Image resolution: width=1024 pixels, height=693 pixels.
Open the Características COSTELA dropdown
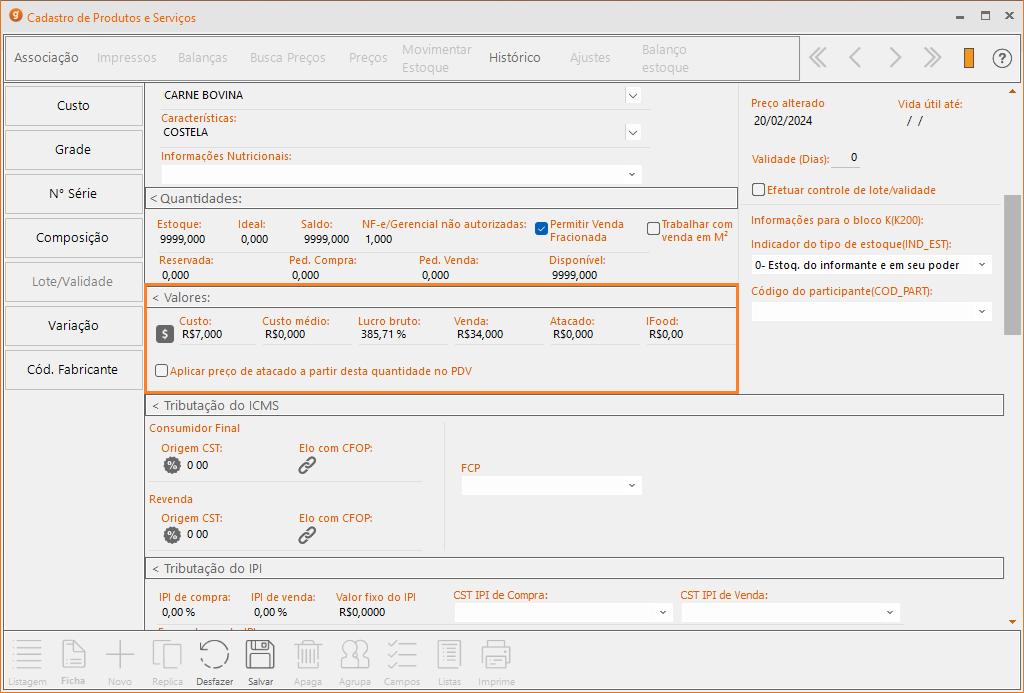click(x=632, y=133)
